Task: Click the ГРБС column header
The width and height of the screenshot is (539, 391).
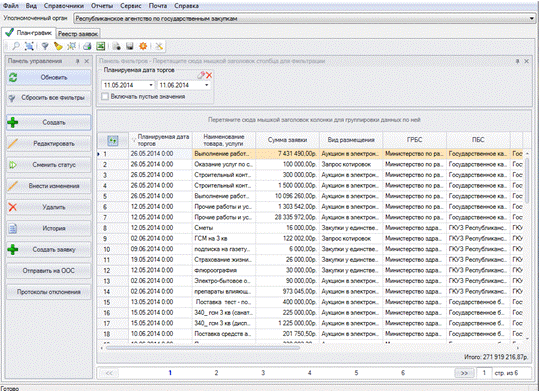Action: [415, 140]
